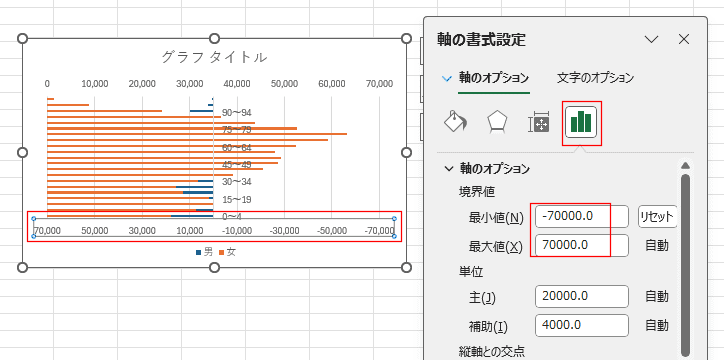Screen dimensions: 724x360
Task: Click the vertical scrollbar thumb in pane
Action: (686, 264)
